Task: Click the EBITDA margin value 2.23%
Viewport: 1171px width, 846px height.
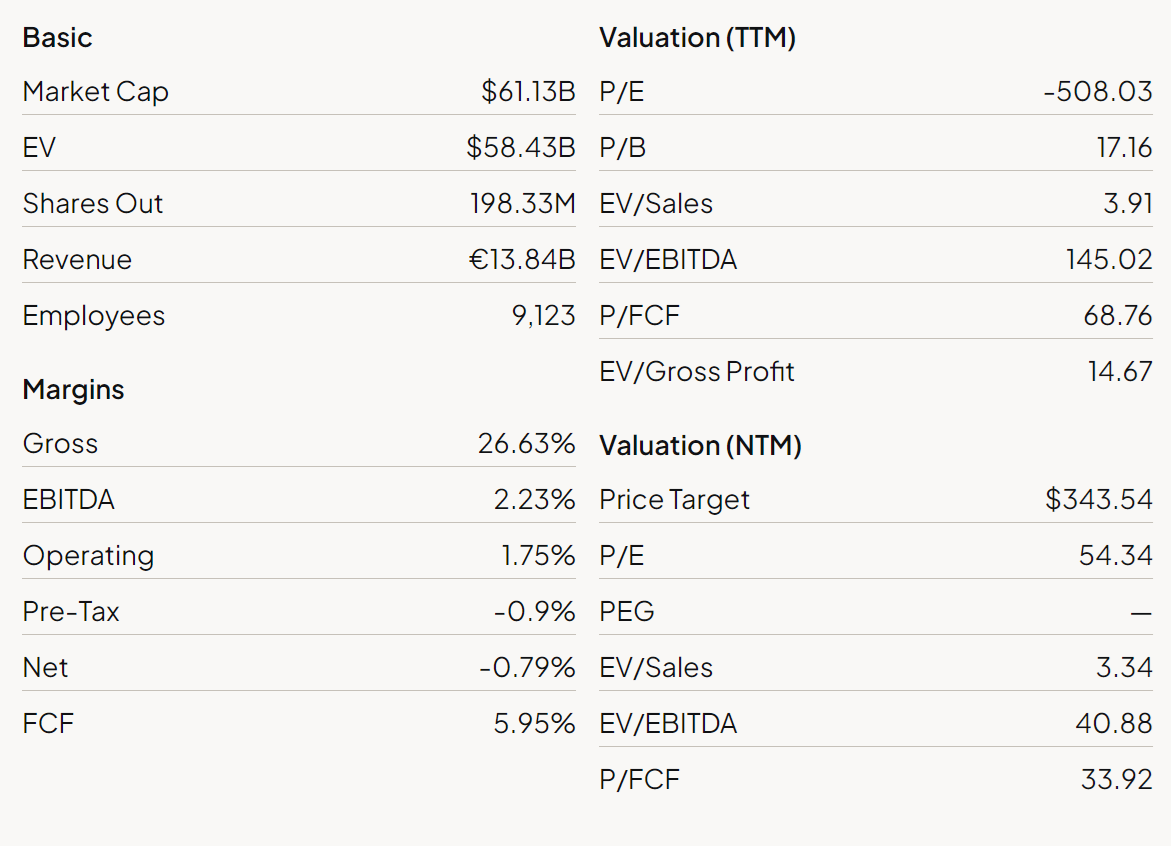Action: (534, 500)
